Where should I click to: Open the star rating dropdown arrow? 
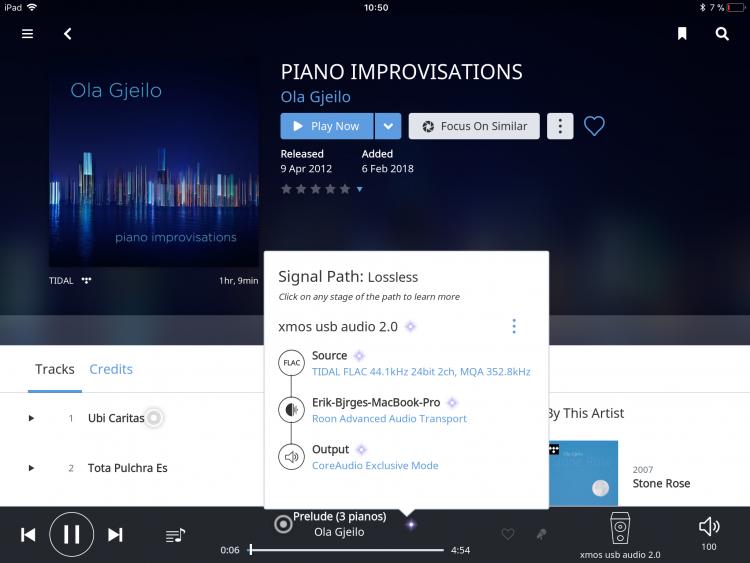coord(360,189)
